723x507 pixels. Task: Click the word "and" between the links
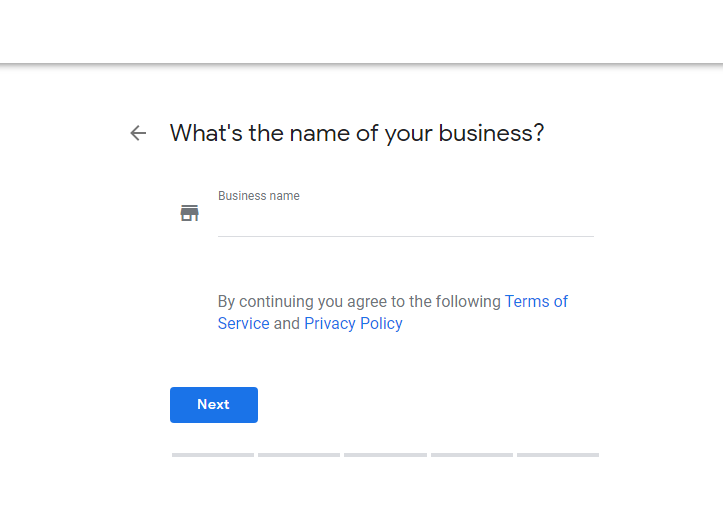tap(287, 324)
